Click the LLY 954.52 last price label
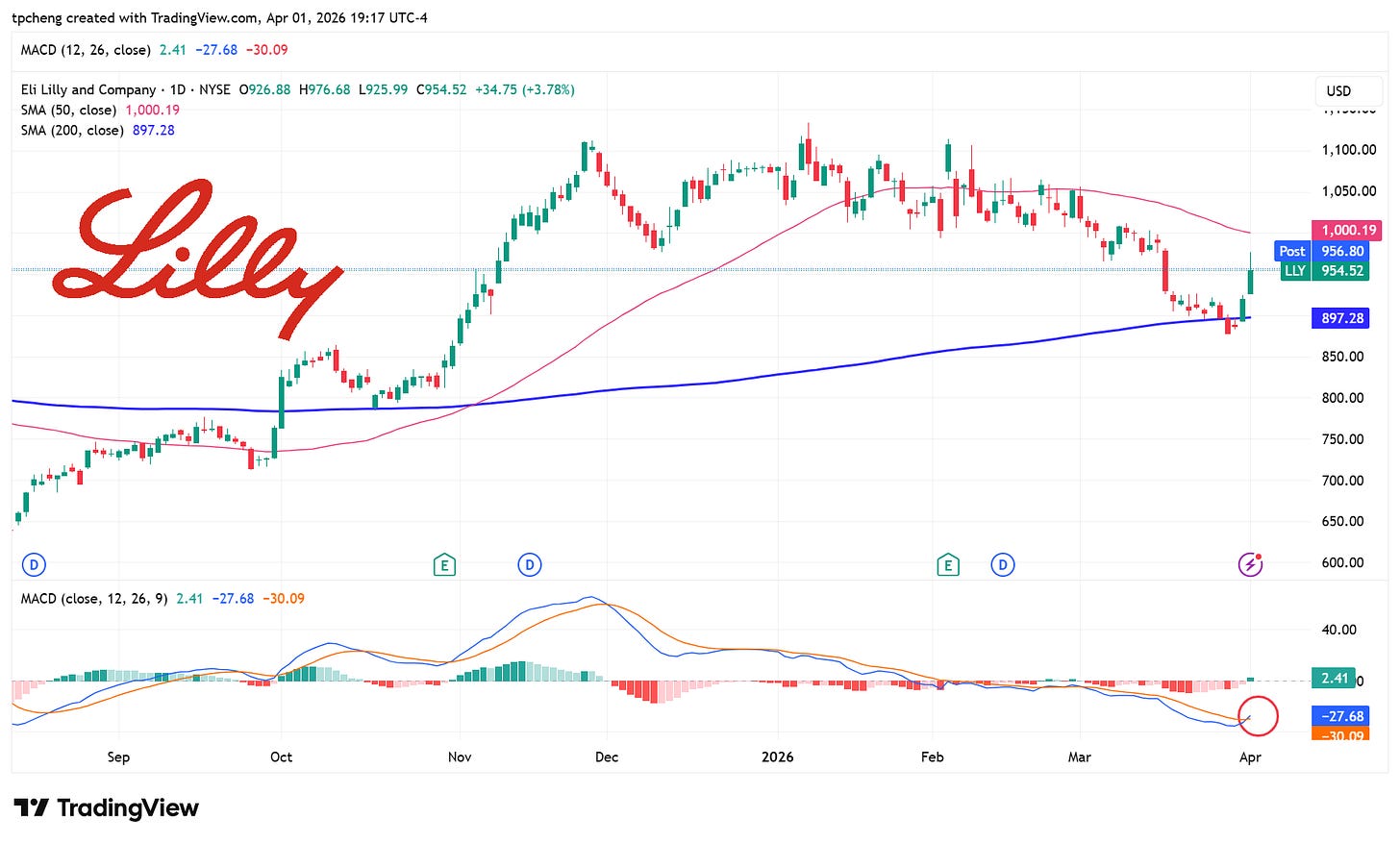Viewport: 1400px width, 843px height. [x=1324, y=271]
